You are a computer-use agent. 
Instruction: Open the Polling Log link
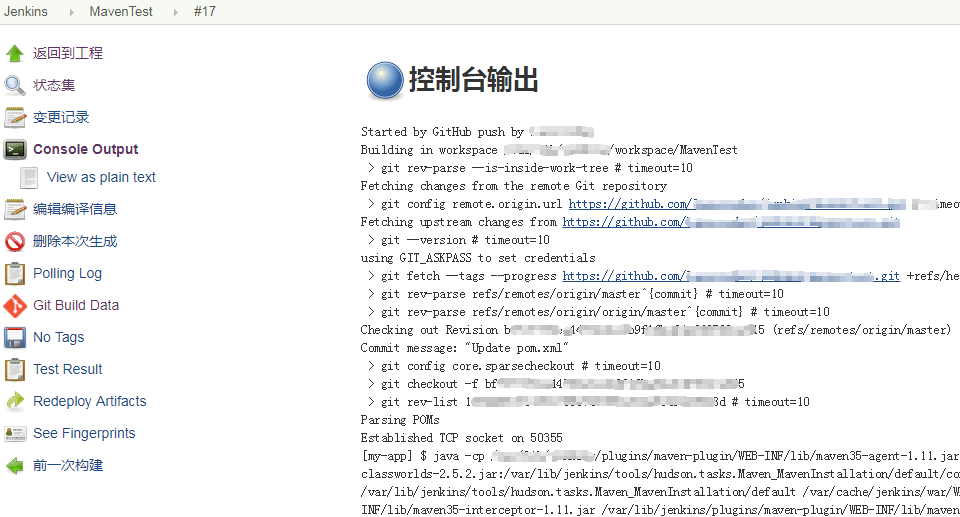pos(67,273)
